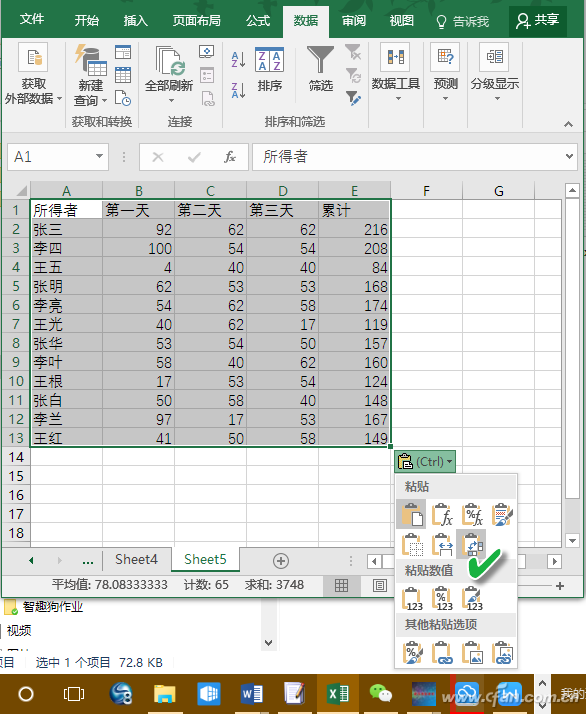Show hidden sheet tabs ellipsis
Image resolution: width=586 pixels, height=714 pixels.
pyautogui.click(x=87, y=561)
